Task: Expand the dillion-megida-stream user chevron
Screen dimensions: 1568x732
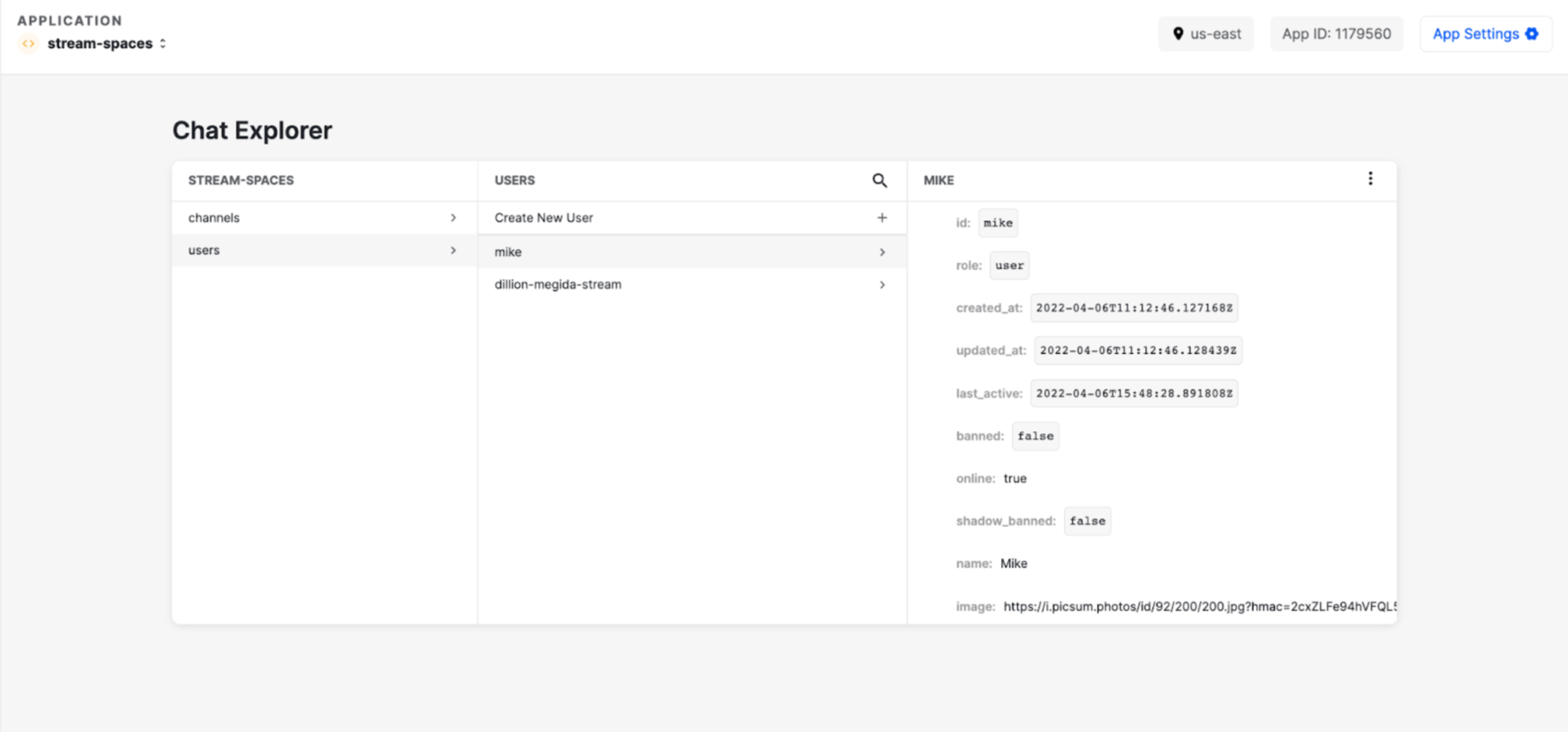Action: [x=881, y=285]
